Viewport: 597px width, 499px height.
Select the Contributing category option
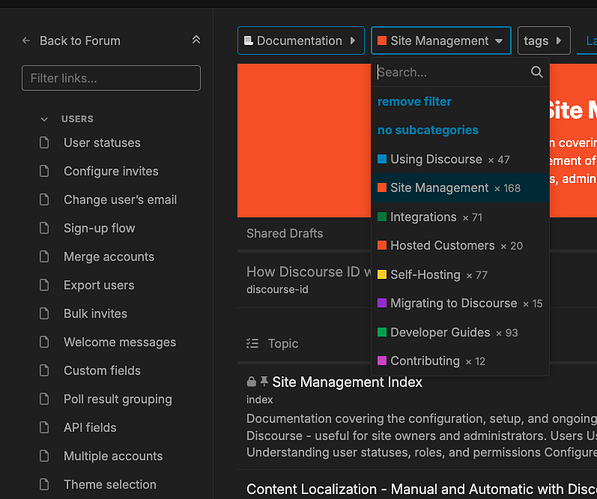click(460, 361)
